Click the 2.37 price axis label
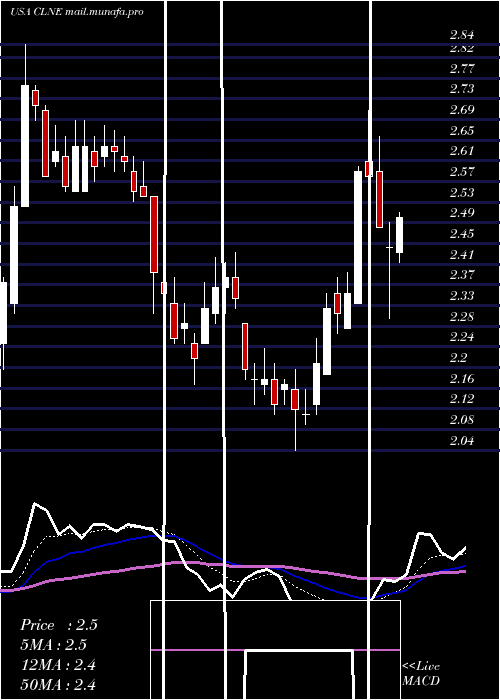Viewport: 500px width, 700px height. click(x=462, y=275)
